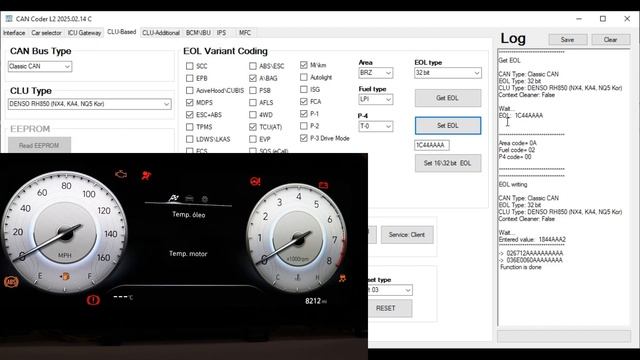The width and height of the screenshot is (640, 360).
Task: Enable the 4WD checkbox
Action: [x=253, y=115]
